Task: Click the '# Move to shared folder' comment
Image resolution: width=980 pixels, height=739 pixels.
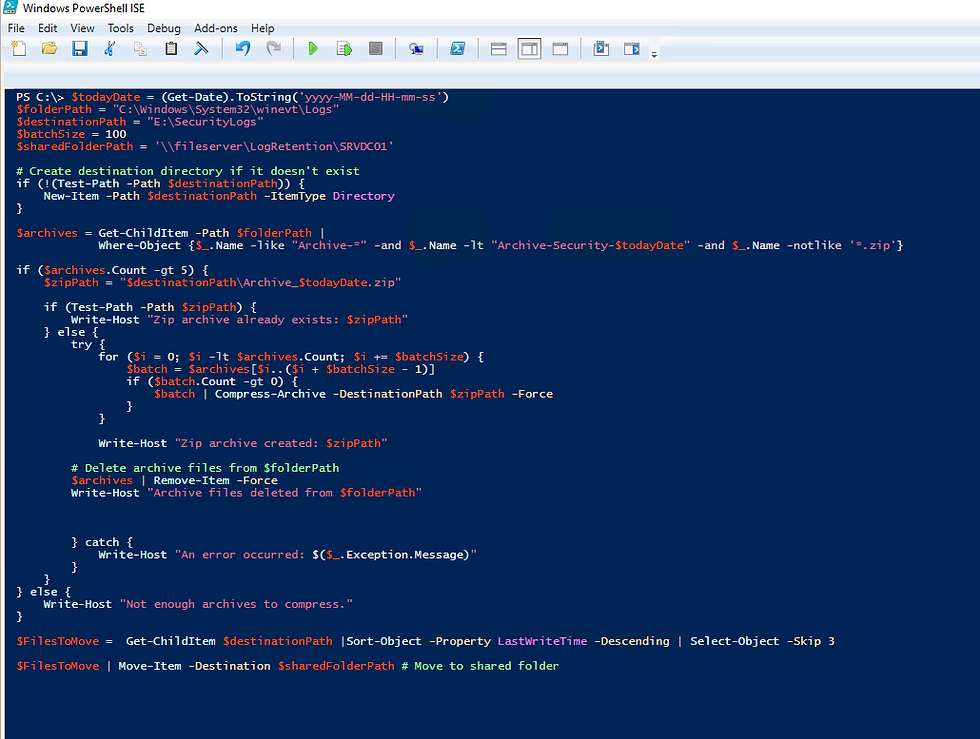Action: [480, 666]
